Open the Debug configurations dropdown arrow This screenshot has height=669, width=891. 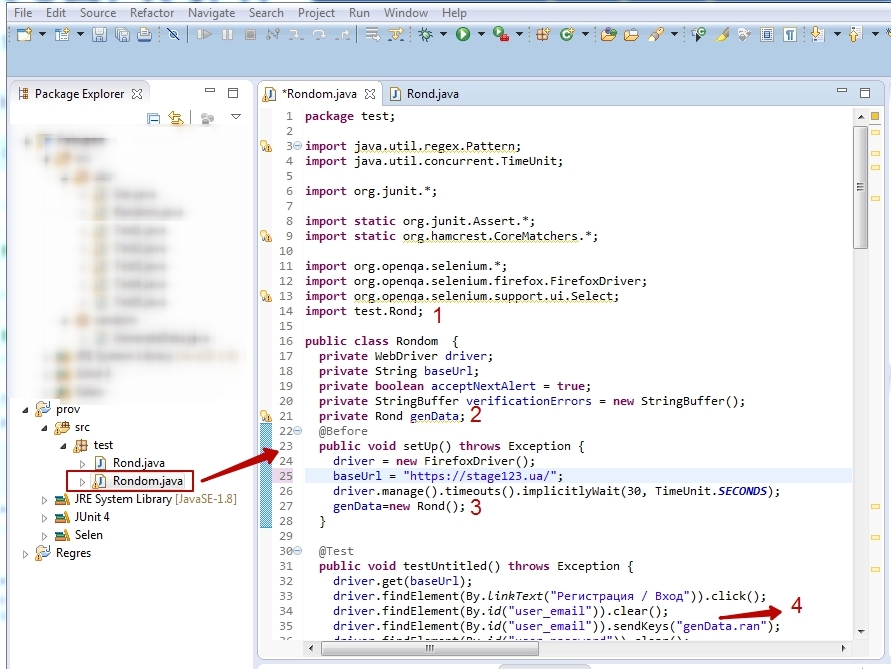(443, 35)
